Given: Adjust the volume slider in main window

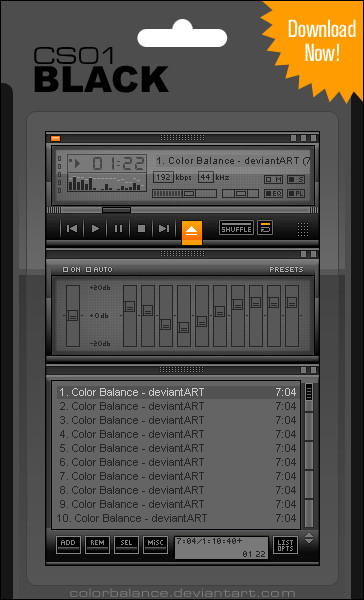Looking at the screenshot, I should pyautogui.click(x=184, y=194).
